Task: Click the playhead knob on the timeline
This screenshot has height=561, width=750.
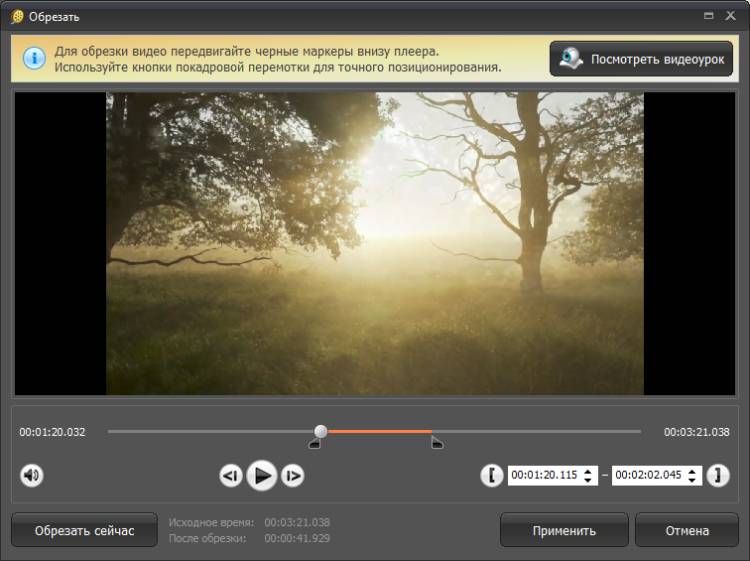Action: [x=320, y=432]
